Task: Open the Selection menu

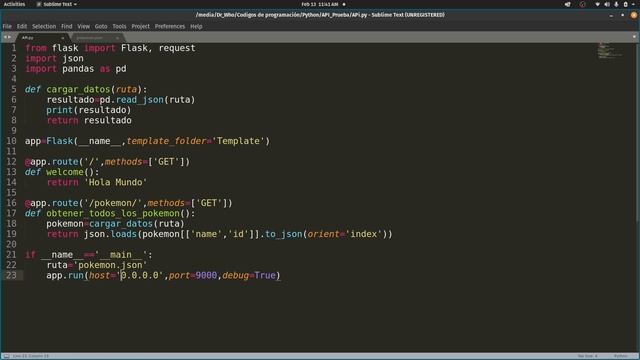Action: click(x=44, y=26)
